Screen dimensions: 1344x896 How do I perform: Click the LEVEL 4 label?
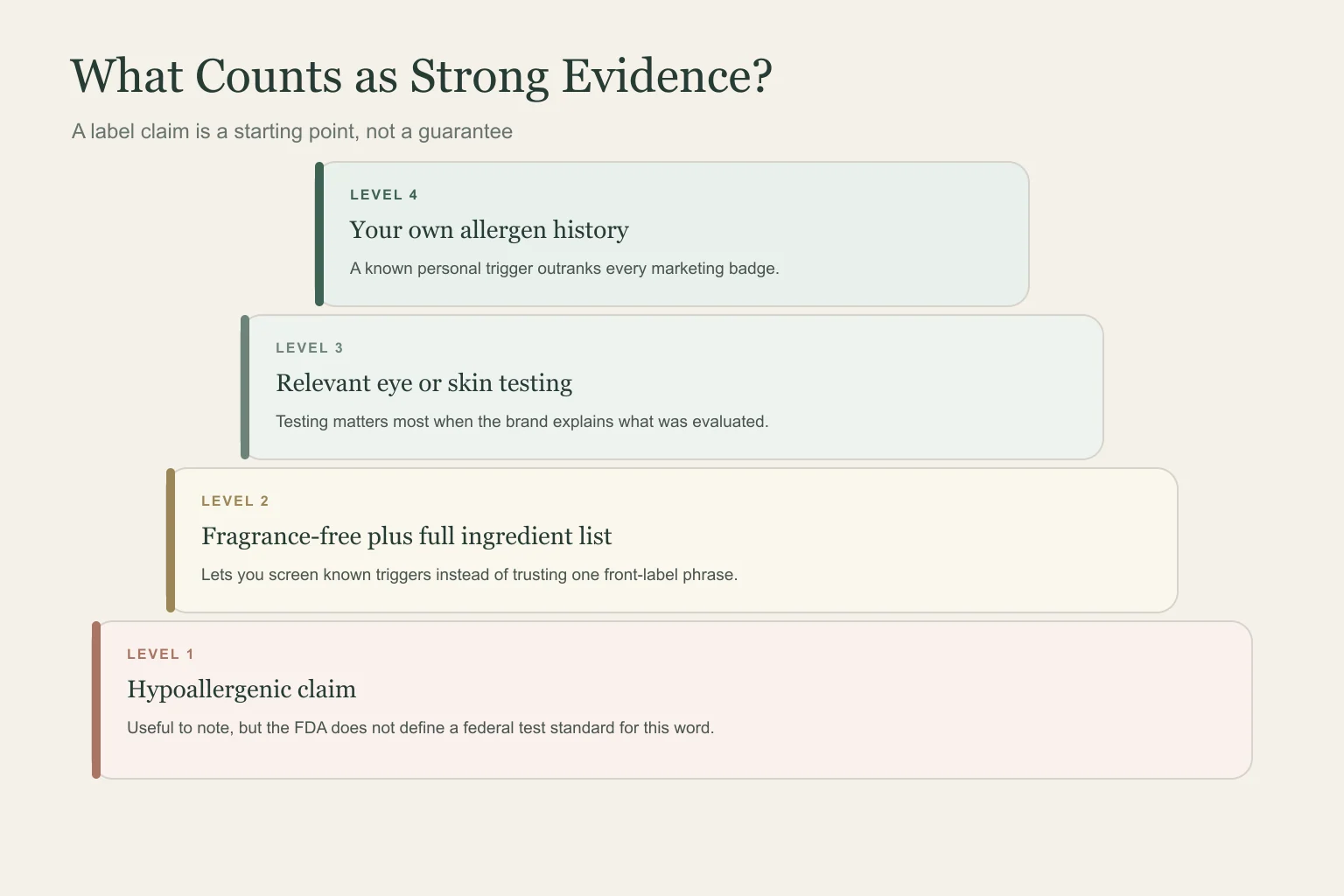tap(383, 194)
